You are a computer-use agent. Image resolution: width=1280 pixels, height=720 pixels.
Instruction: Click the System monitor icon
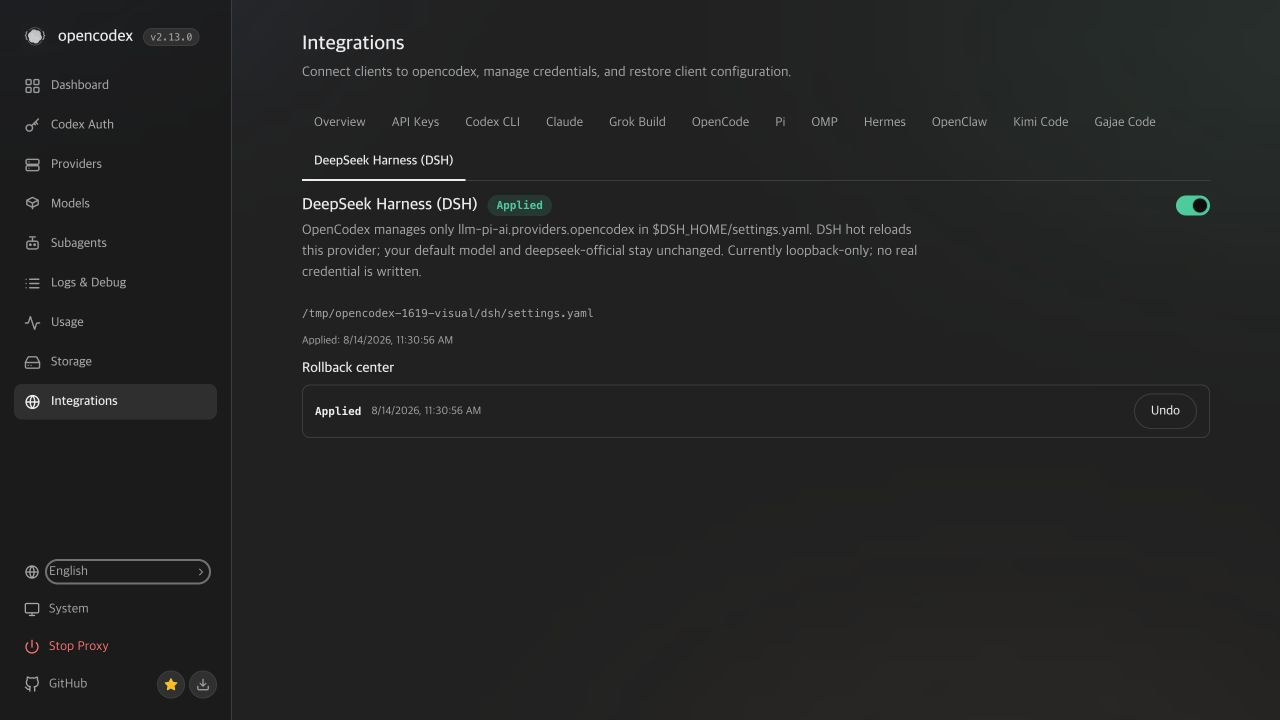point(32,609)
